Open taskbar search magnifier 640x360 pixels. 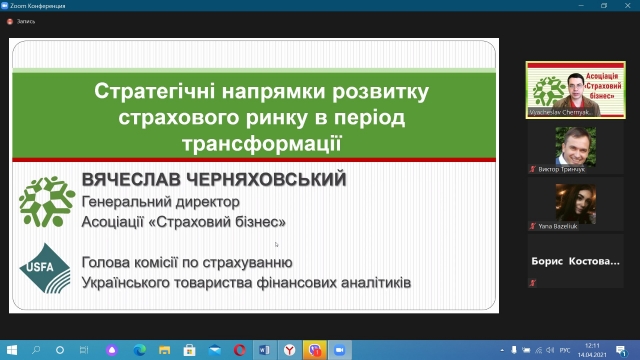[36, 350]
